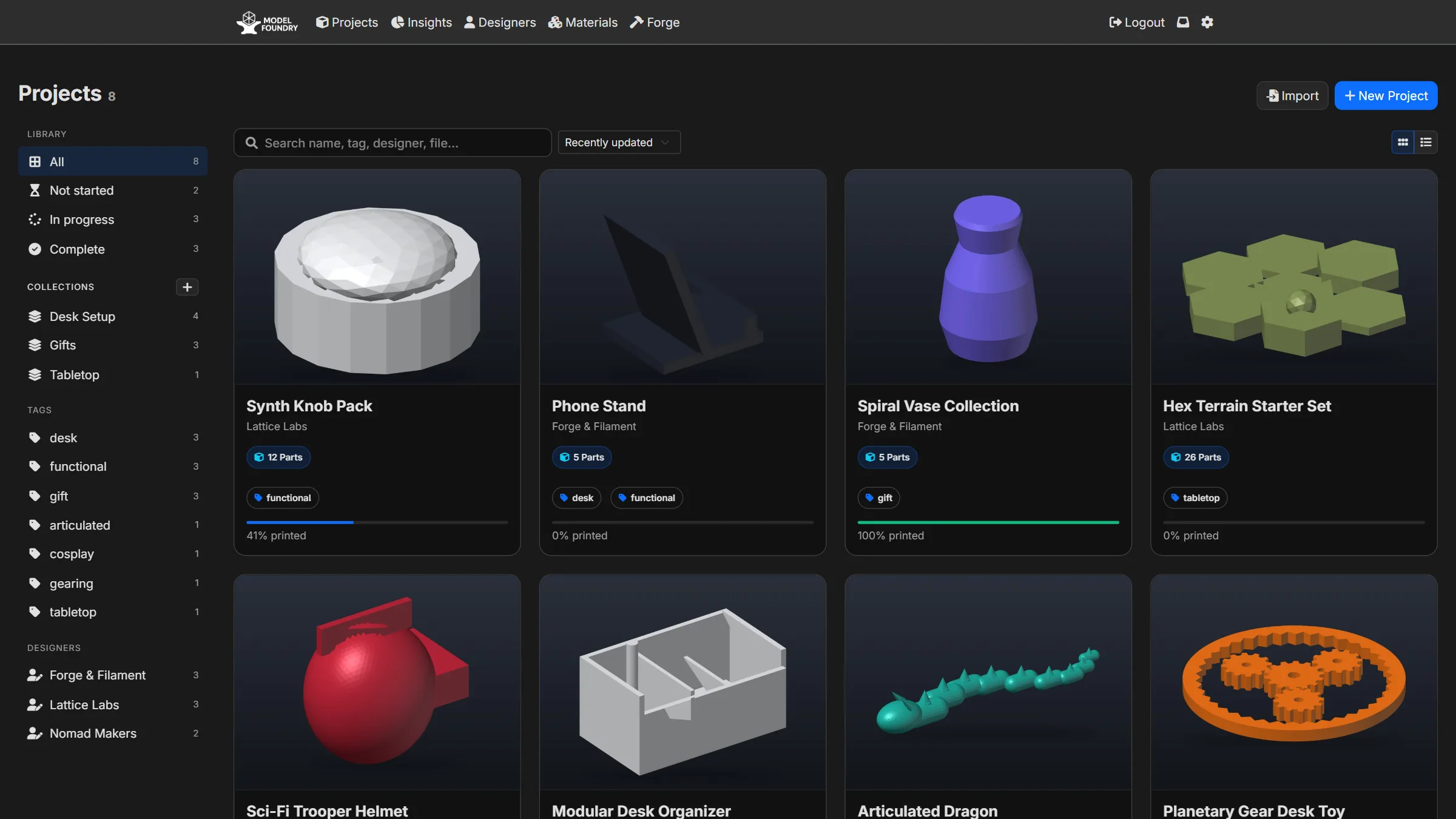
Task: Open the Planetary Gear Desk Toy thumbnail
Action: (1293, 682)
